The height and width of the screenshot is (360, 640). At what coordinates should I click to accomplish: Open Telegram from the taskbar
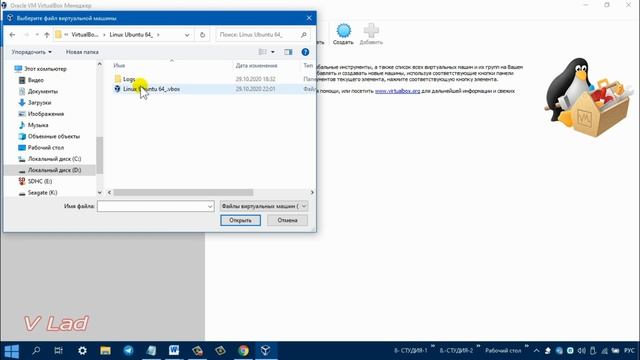point(129,351)
